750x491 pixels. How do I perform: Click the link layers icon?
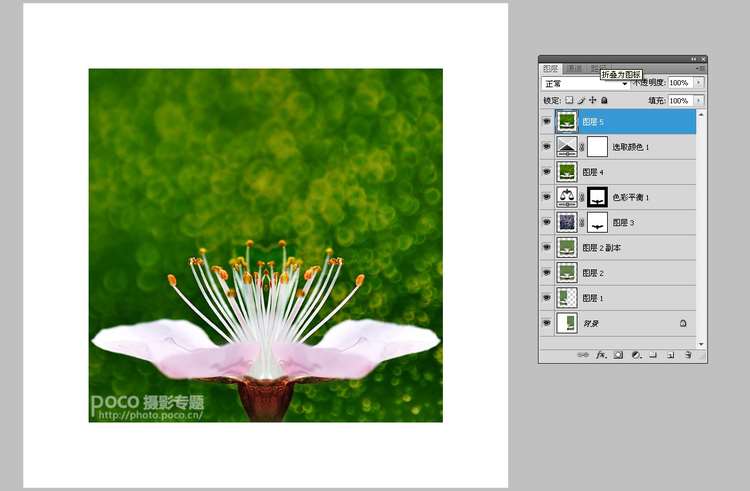(x=583, y=354)
